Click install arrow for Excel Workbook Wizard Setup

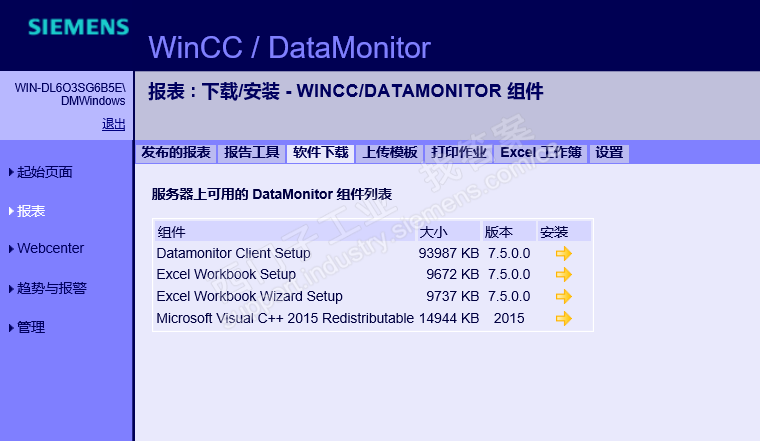click(563, 297)
